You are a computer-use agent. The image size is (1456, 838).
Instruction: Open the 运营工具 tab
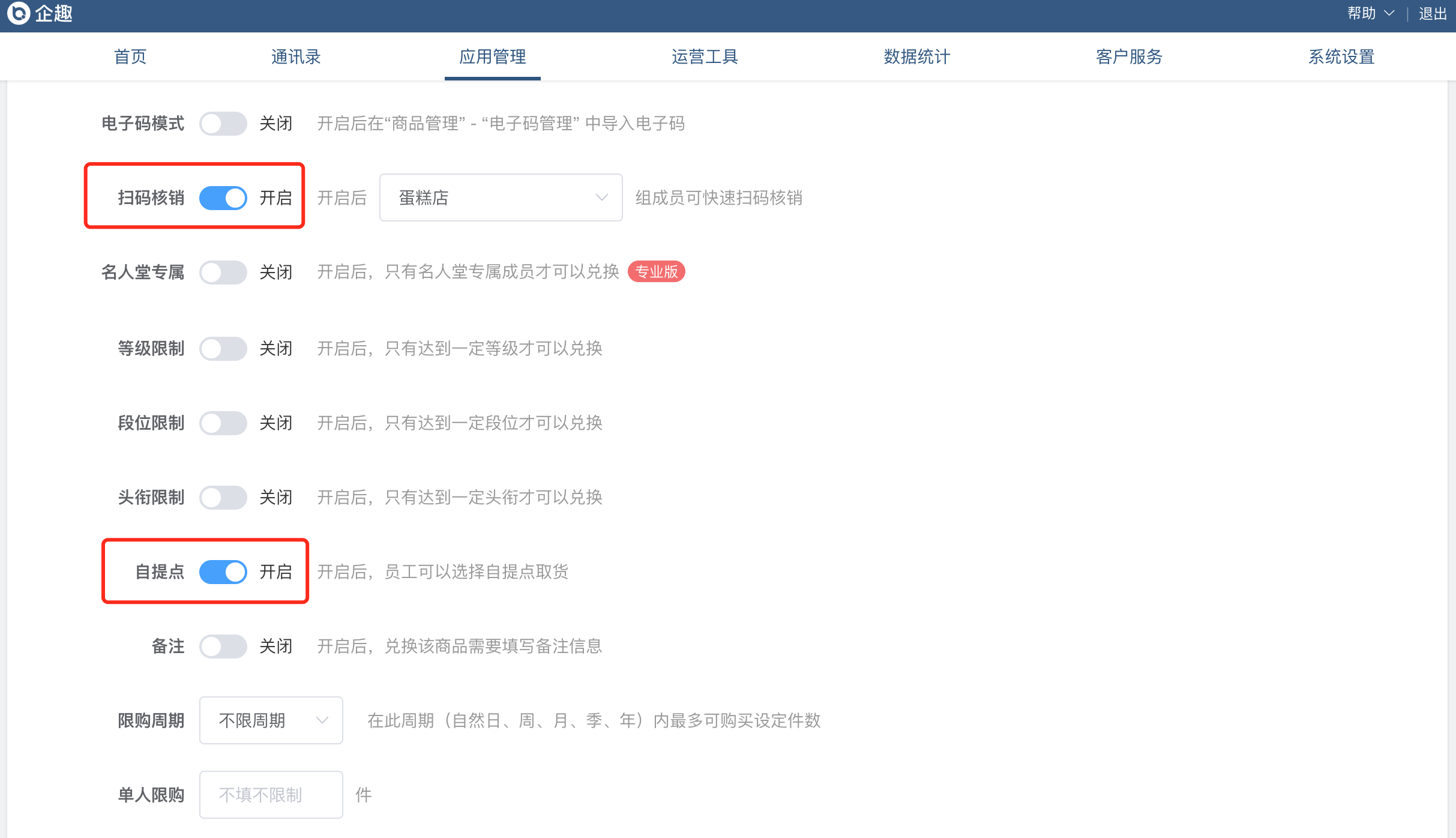pos(705,57)
